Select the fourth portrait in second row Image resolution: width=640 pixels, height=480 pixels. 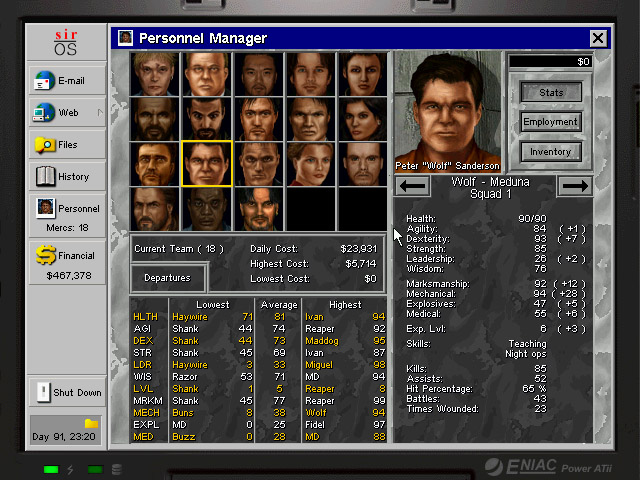(x=311, y=119)
